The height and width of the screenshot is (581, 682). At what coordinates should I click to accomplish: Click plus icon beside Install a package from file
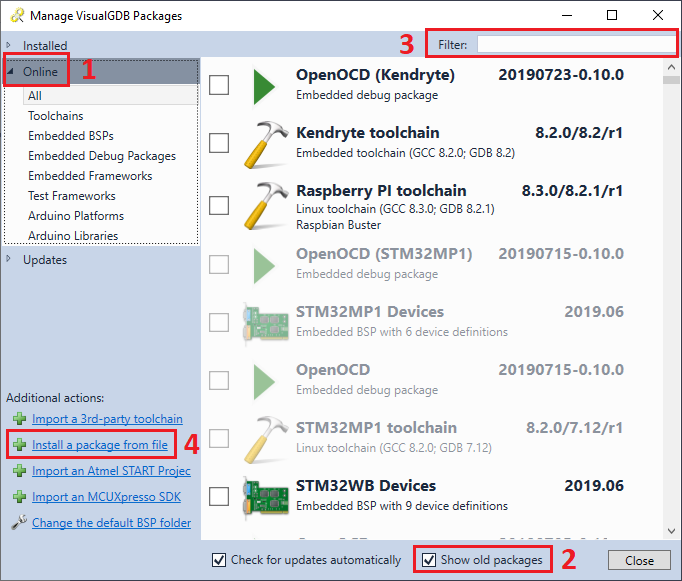[19, 444]
